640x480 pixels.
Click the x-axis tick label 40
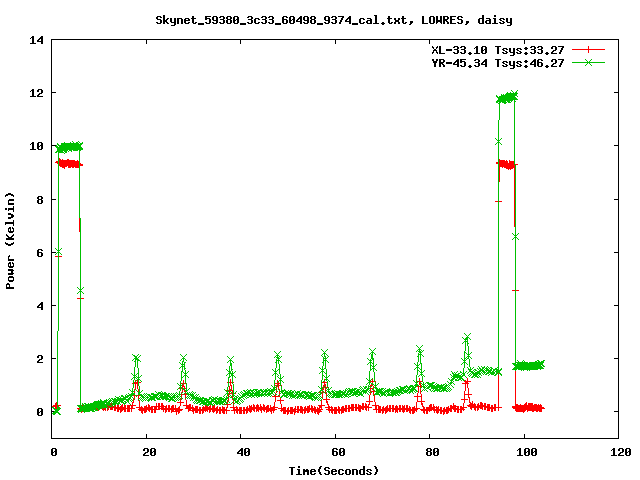click(x=243, y=452)
